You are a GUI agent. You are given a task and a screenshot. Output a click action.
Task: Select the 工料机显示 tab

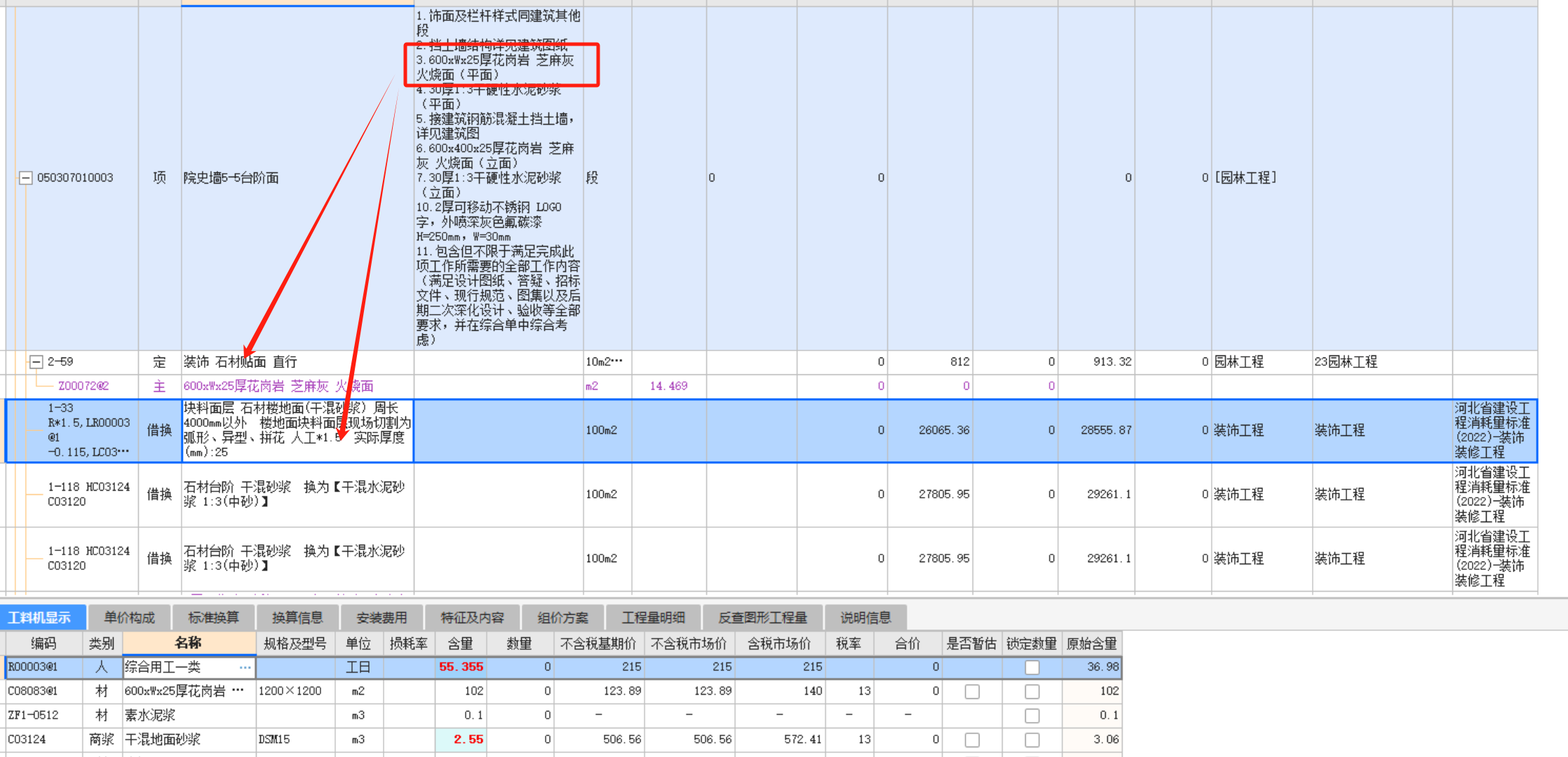pyautogui.click(x=40, y=618)
